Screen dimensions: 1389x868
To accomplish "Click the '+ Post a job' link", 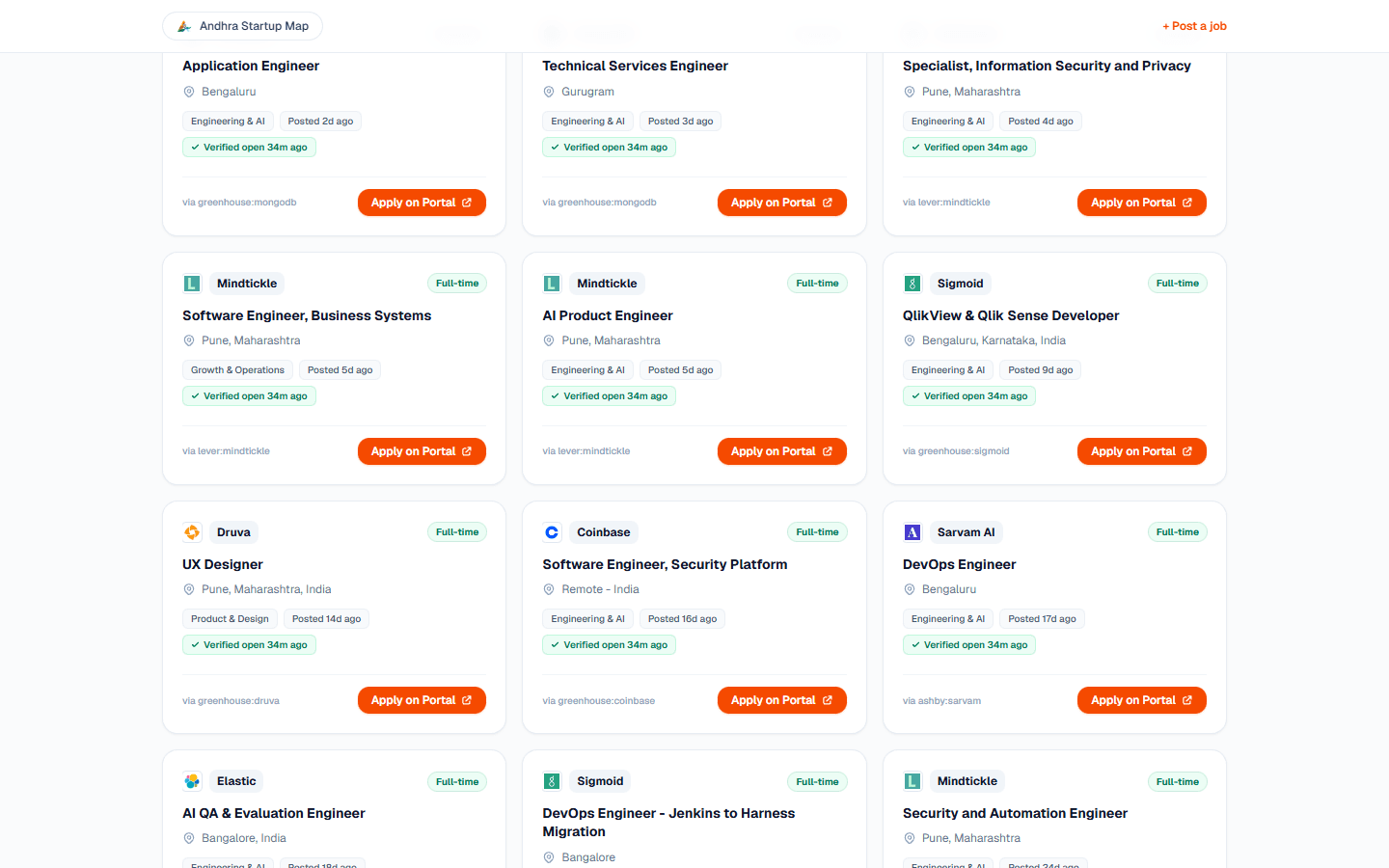I will pos(1194,26).
